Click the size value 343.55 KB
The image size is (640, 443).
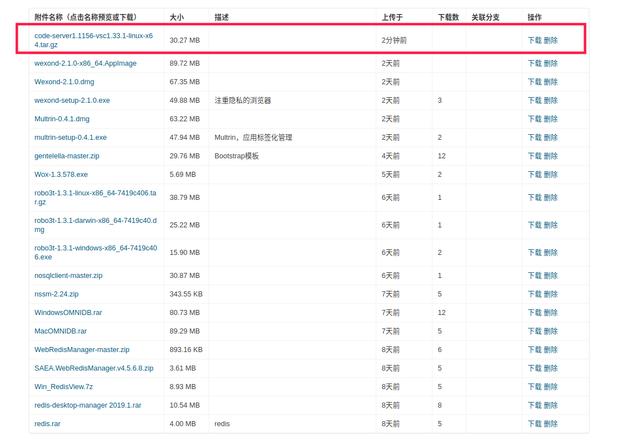(186, 294)
